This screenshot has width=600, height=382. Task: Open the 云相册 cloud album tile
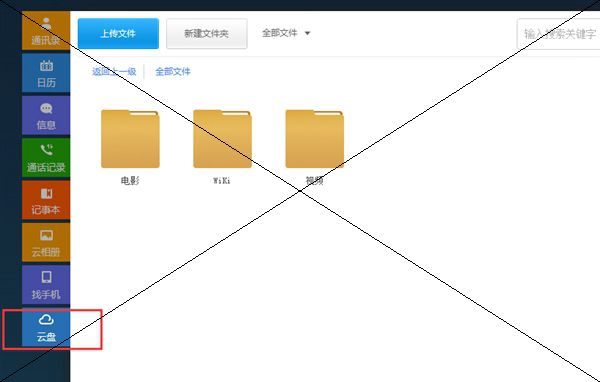pyautogui.click(x=46, y=243)
